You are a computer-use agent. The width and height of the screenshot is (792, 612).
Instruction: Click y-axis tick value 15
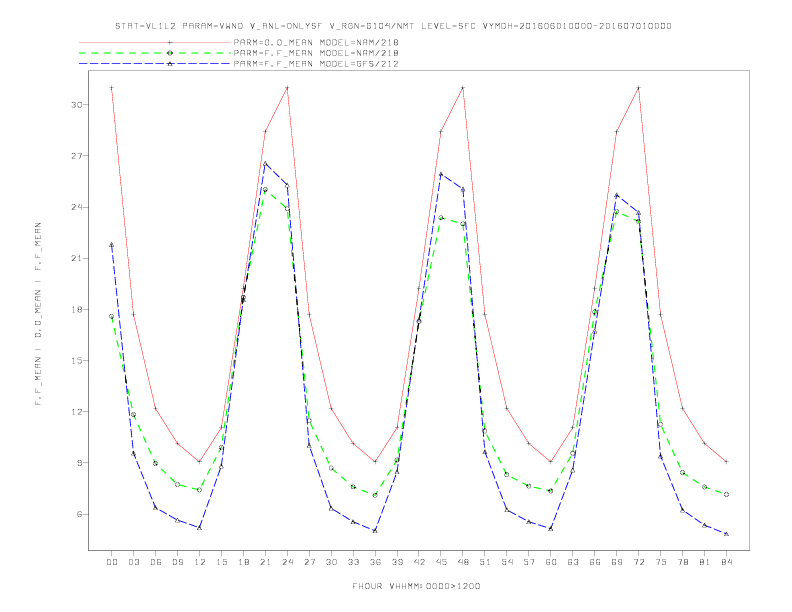tap(76, 361)
